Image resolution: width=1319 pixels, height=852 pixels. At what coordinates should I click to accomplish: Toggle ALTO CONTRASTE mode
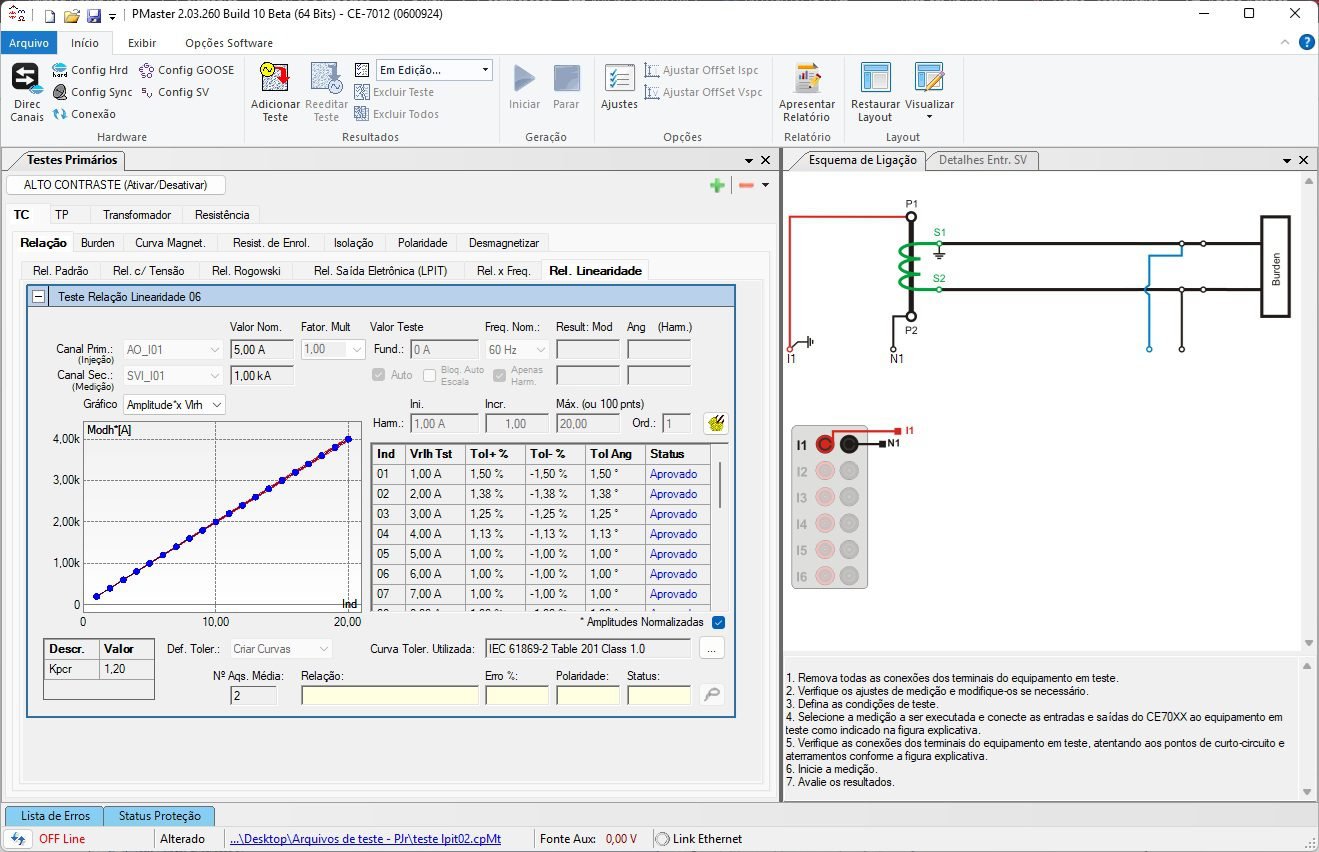coord(115,184)
